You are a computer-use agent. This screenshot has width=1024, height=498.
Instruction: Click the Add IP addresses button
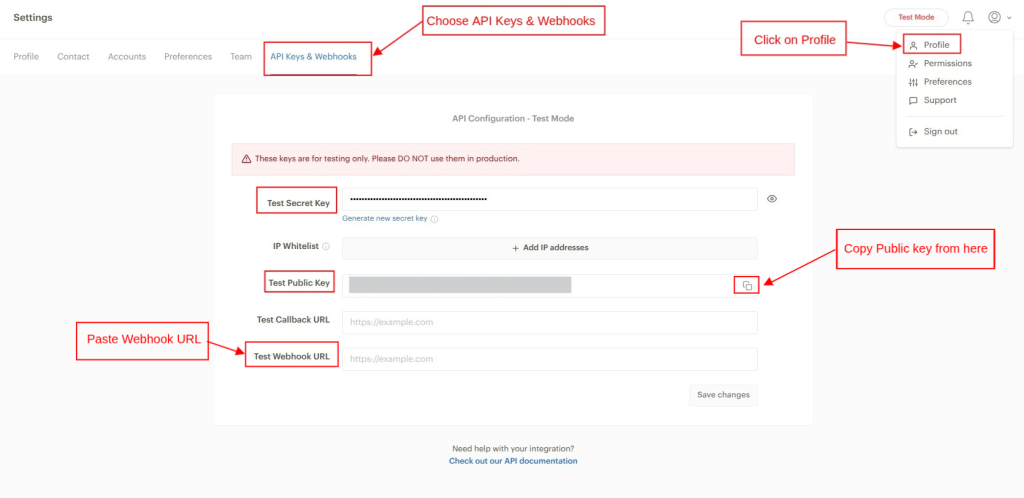coord(550,248)
